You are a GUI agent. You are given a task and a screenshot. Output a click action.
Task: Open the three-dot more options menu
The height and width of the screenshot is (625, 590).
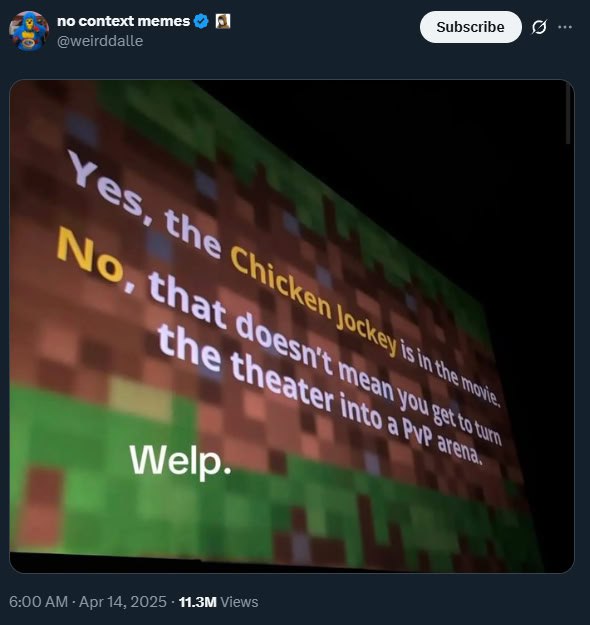[565, 27]
